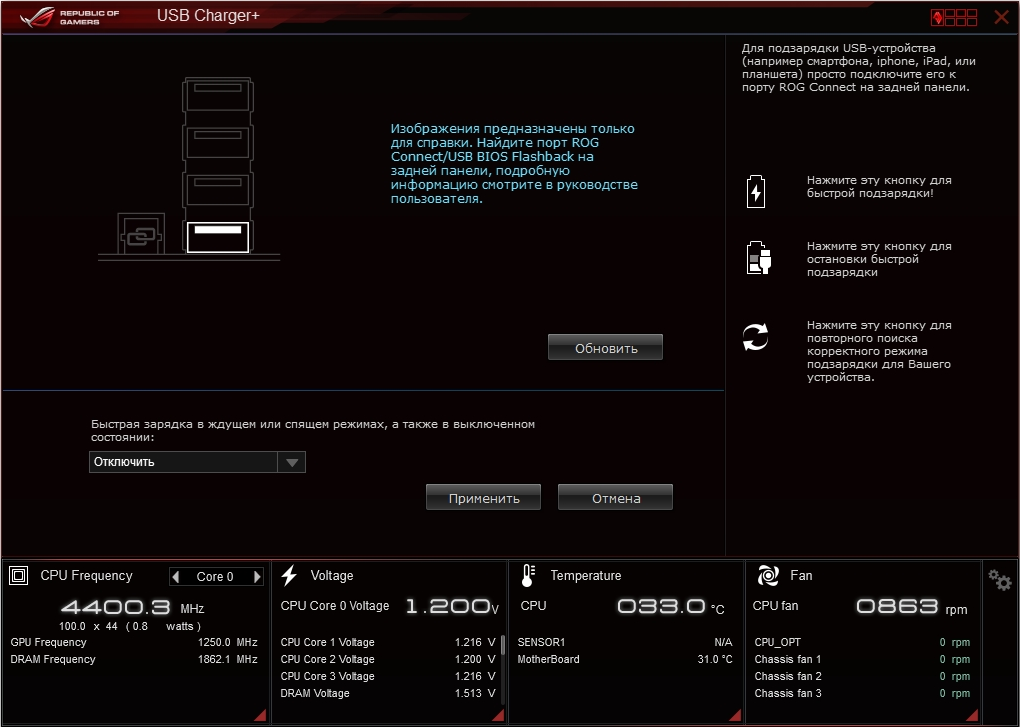Click the fast charging battery icon

(756, 191)
